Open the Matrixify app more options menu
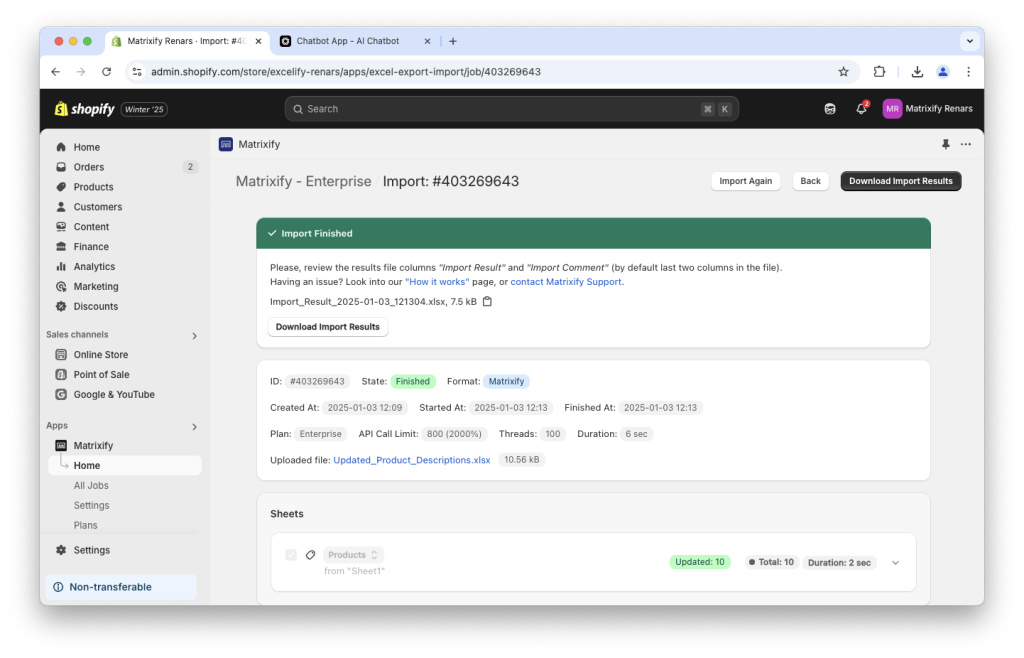 [x=965, y=144]
